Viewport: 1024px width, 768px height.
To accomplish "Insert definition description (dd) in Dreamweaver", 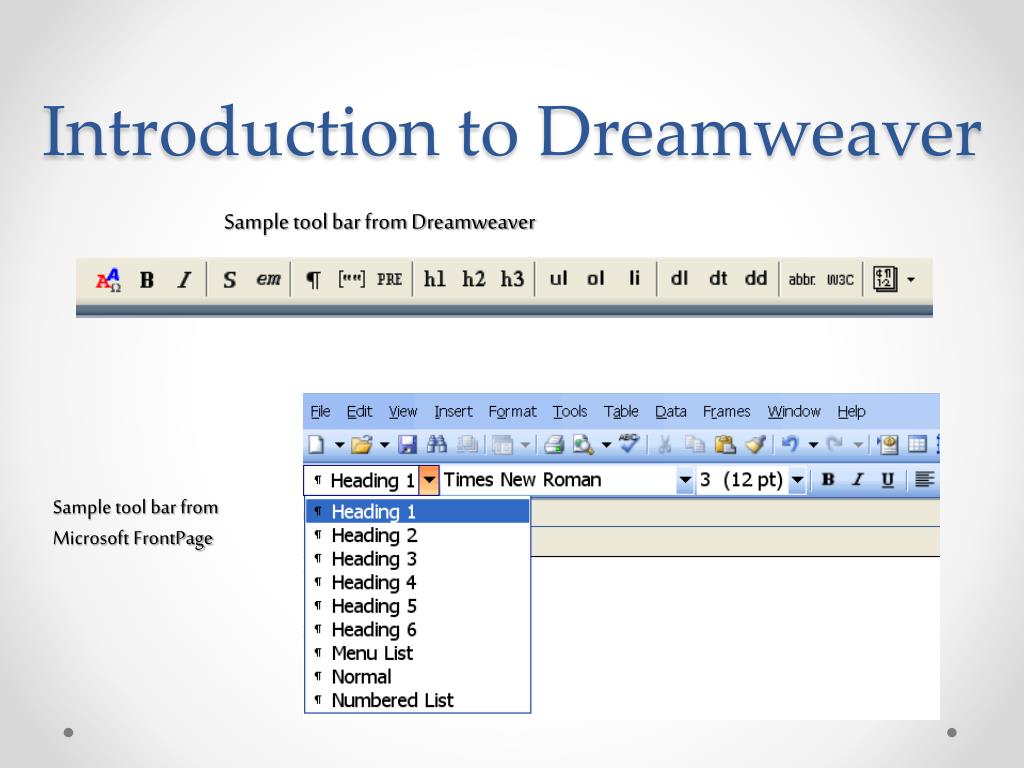I will (756, 279).
